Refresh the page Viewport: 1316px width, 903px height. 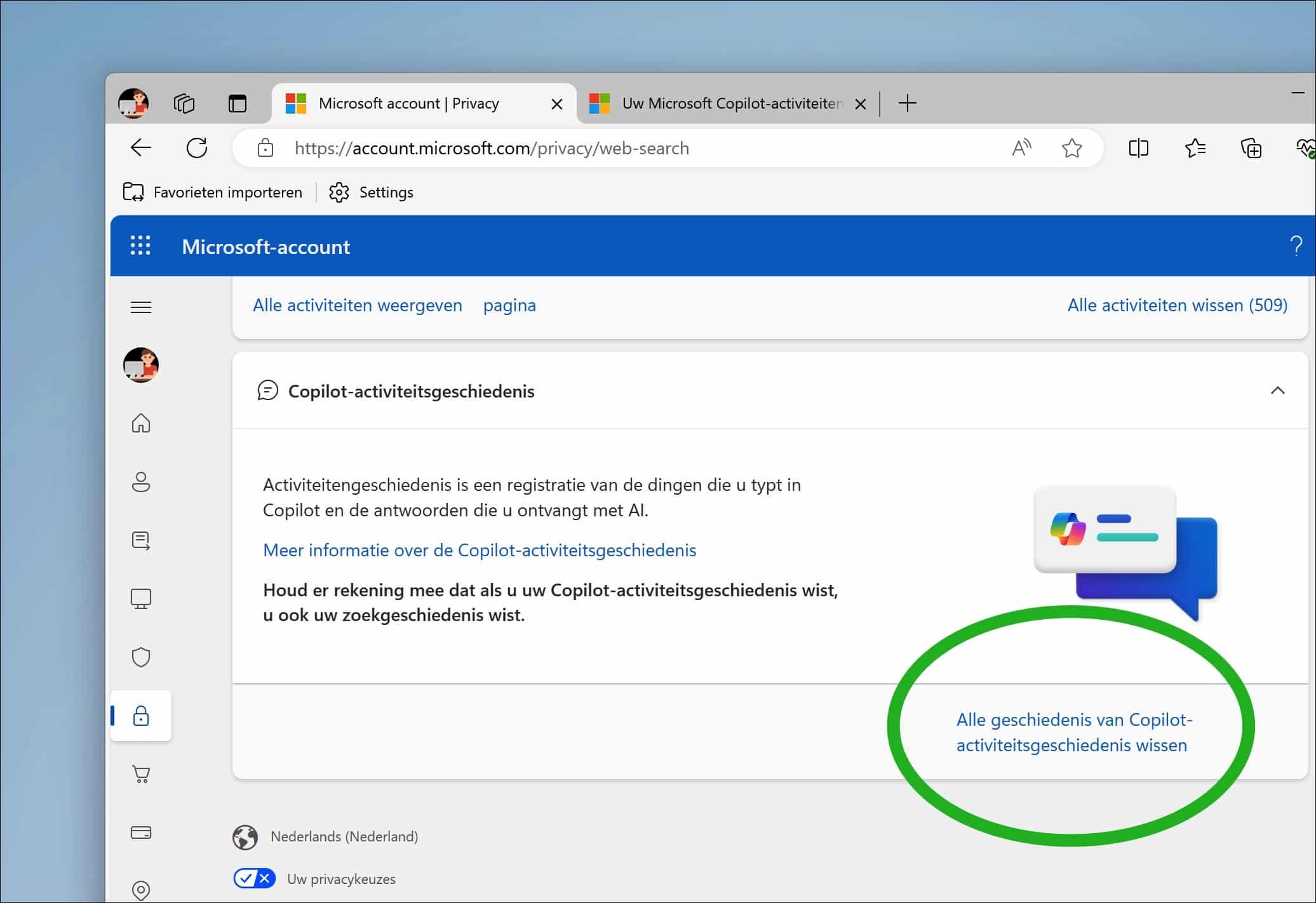point(197,148)
